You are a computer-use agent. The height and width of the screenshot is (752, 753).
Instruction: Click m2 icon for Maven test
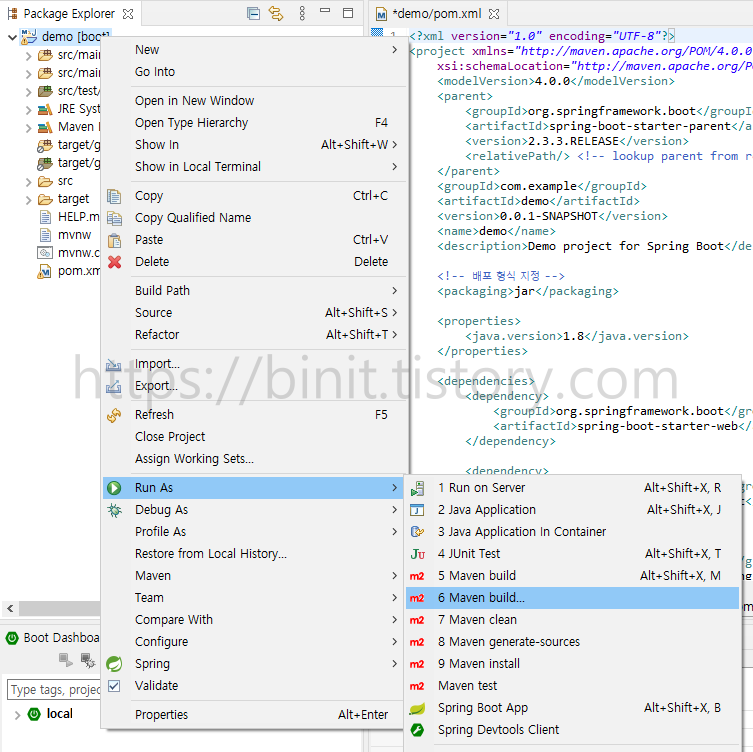coord(417,687)
